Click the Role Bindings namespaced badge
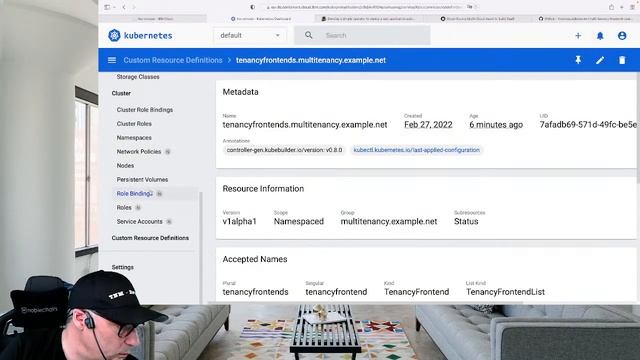The image size is (640, 360). pos(160,194)
